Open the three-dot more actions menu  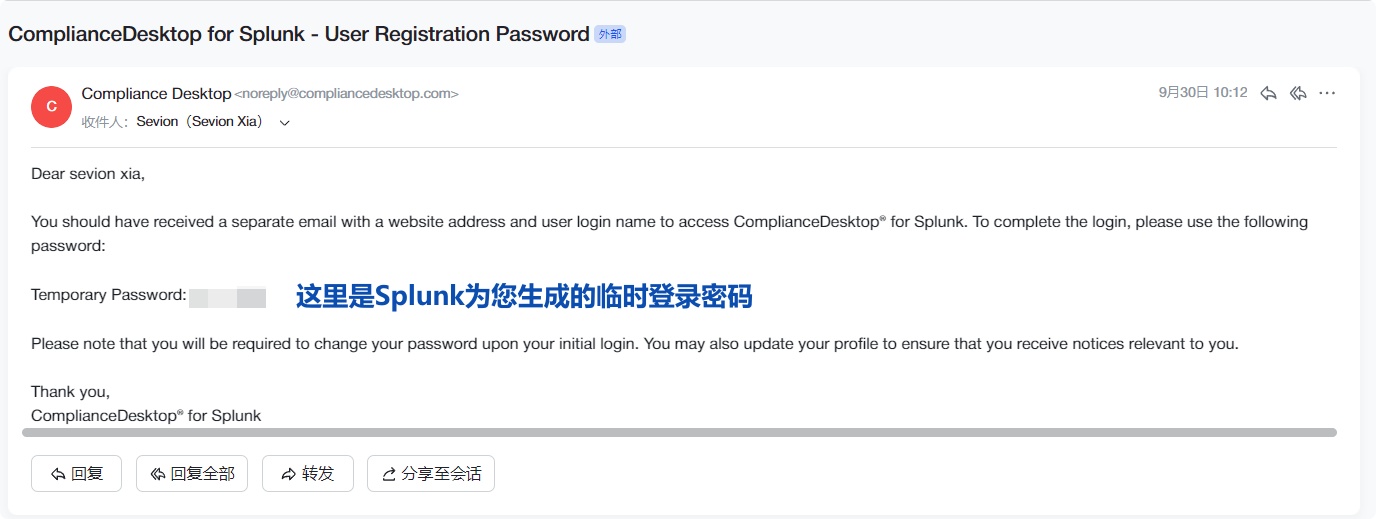pyautogui.click(x=1327, y=93)
